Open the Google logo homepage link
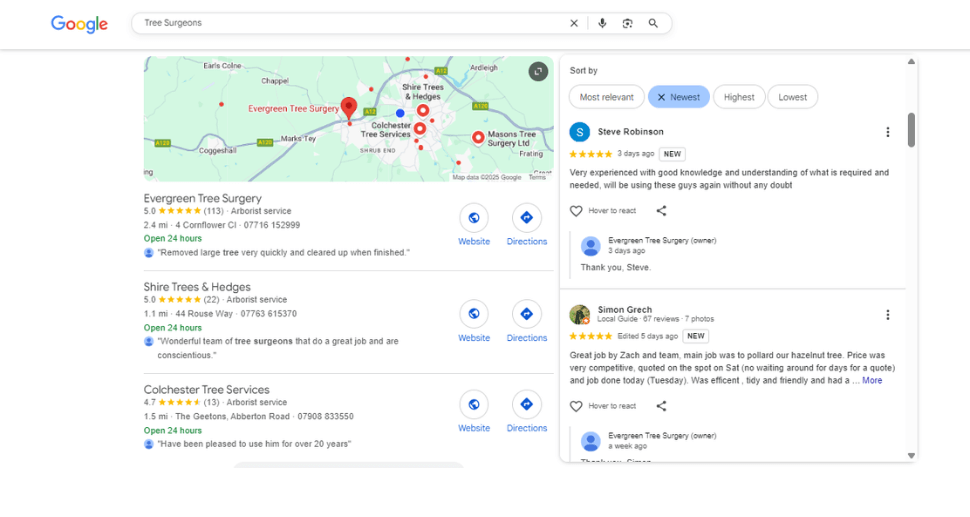Screen dimensions: 970x517 [79, 24]
